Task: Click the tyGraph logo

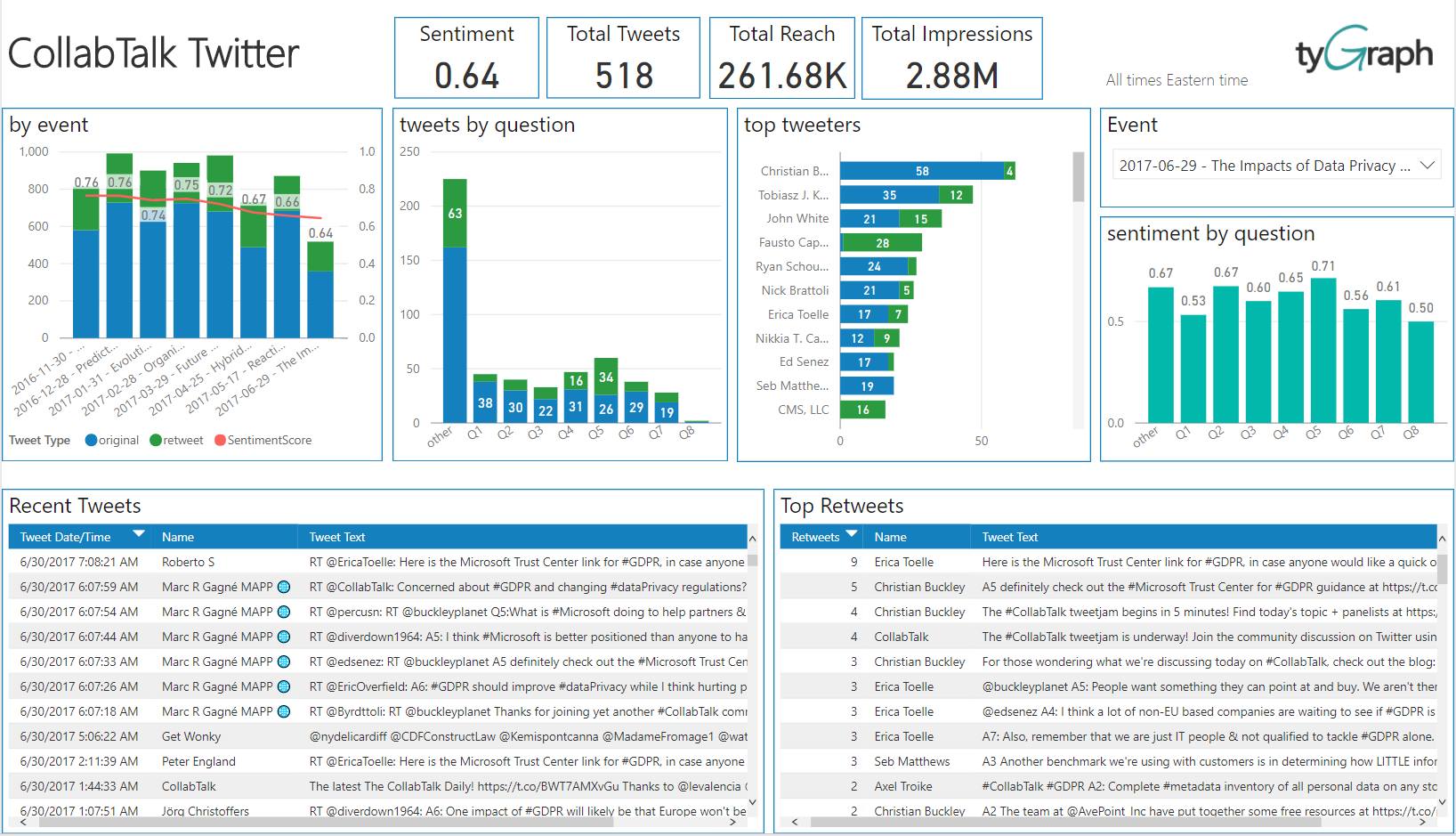Action: [1363, 52]
